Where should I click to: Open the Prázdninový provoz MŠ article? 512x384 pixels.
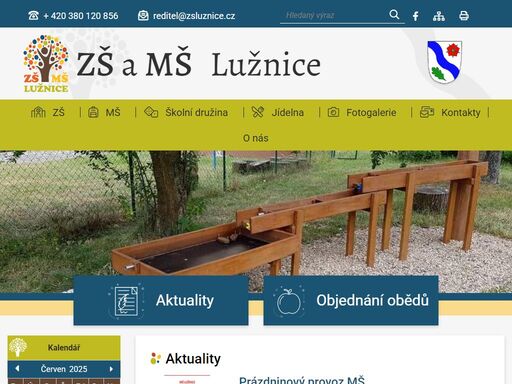302,380
